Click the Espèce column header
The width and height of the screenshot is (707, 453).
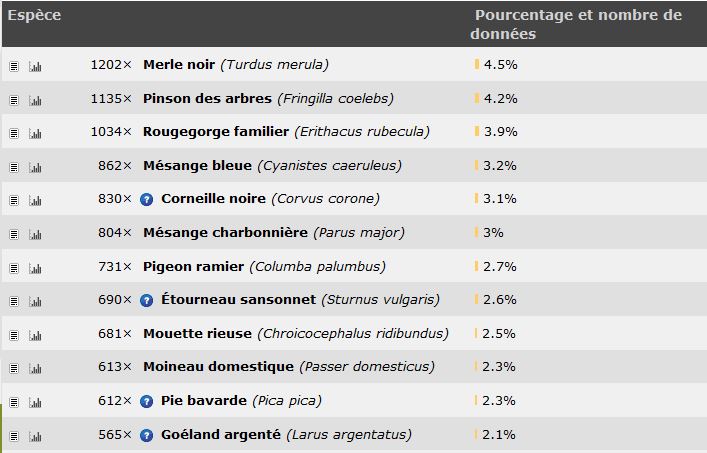pos(34,15)
